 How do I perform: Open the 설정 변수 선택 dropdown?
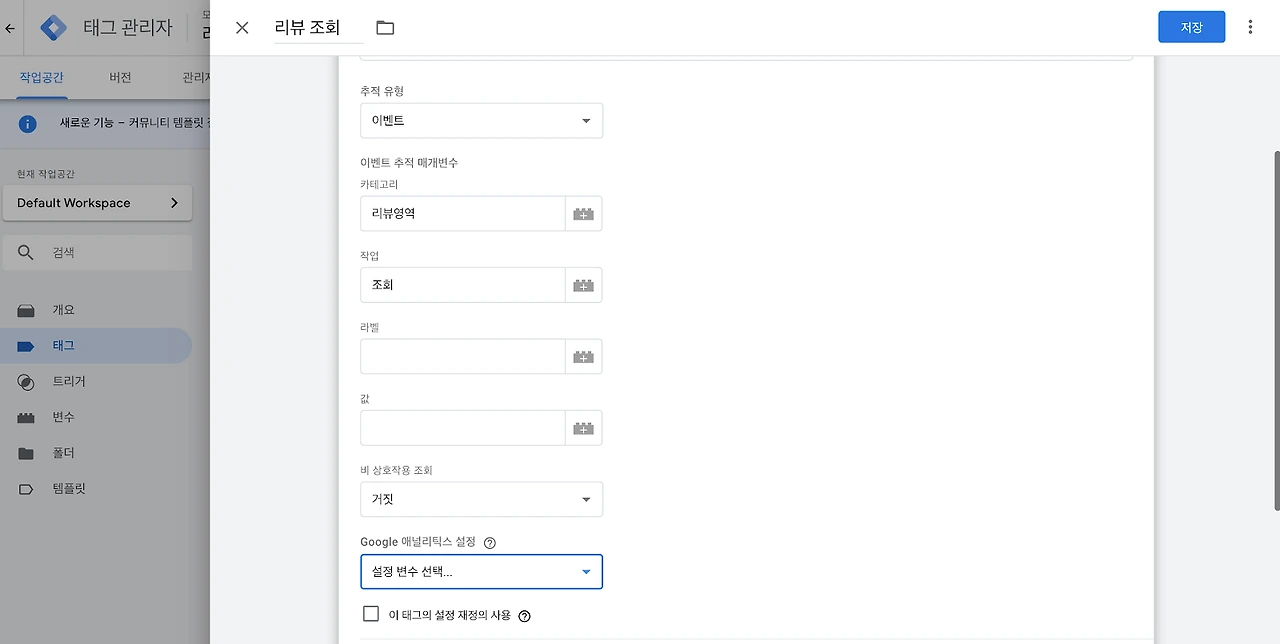click(x=481, y=572)
